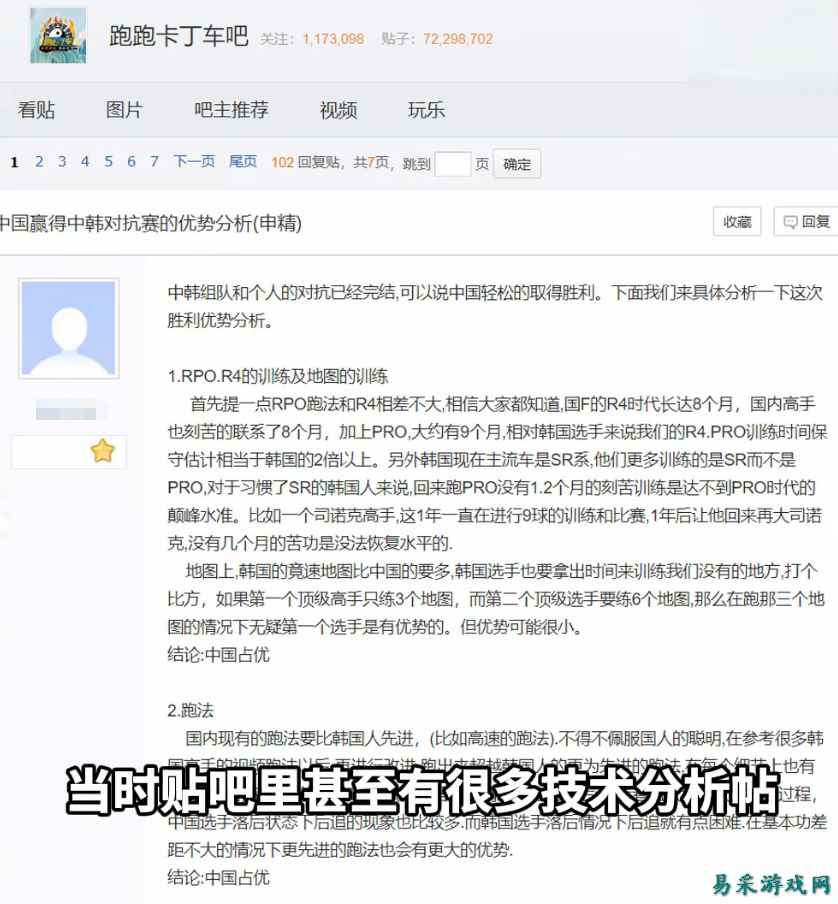Click the 跑跑卡丁车吧 forum avatar icon
This screenshot has width=838, height=904.
tap(58, 36)
